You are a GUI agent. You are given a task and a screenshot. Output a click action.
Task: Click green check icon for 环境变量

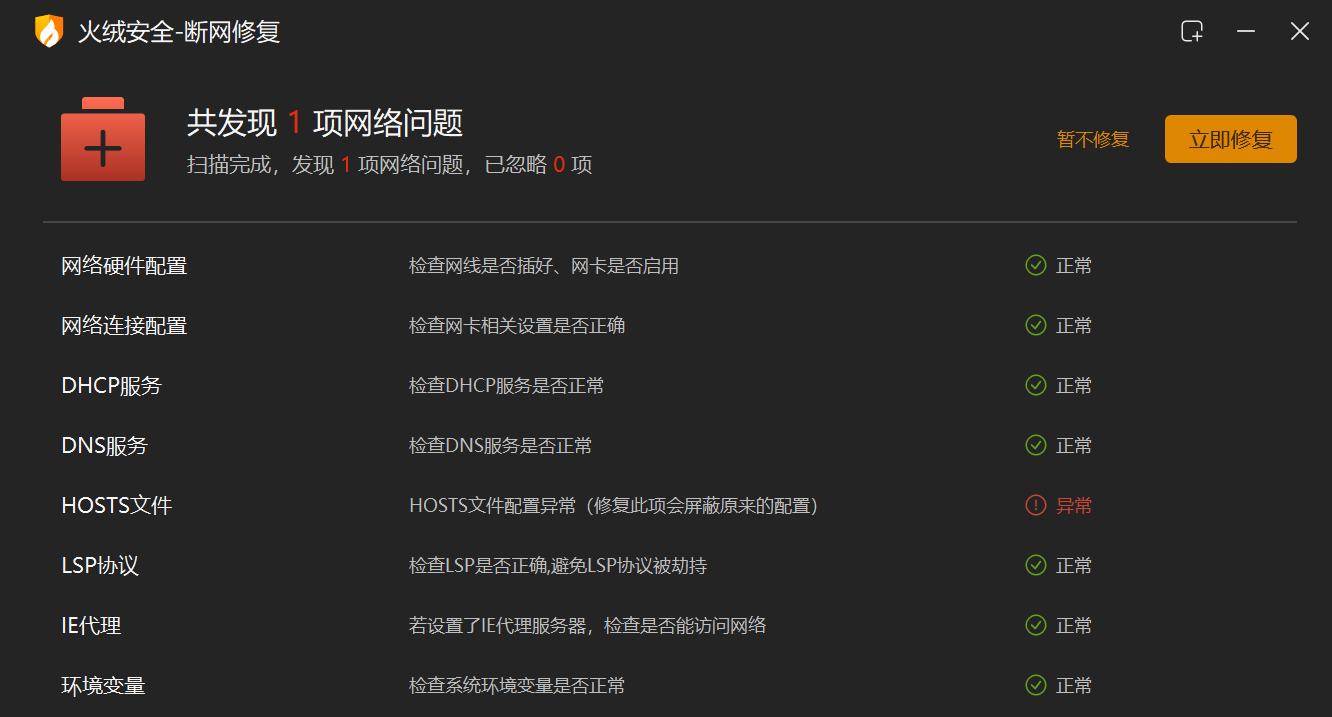pyautogui.click(x=1035, y=686)
